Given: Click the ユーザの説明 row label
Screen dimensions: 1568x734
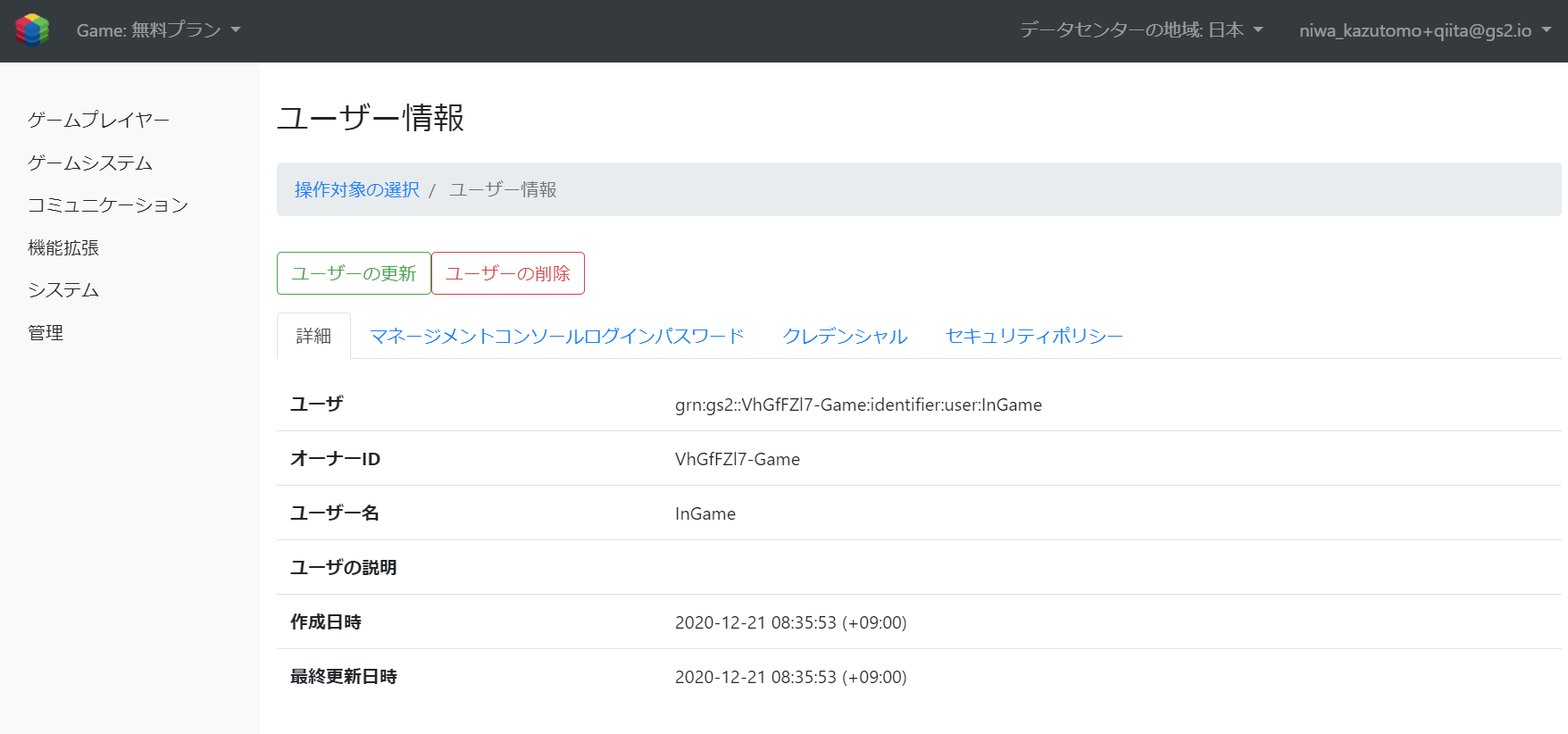Looking at the screenshot, I should (x=344, y=567).
